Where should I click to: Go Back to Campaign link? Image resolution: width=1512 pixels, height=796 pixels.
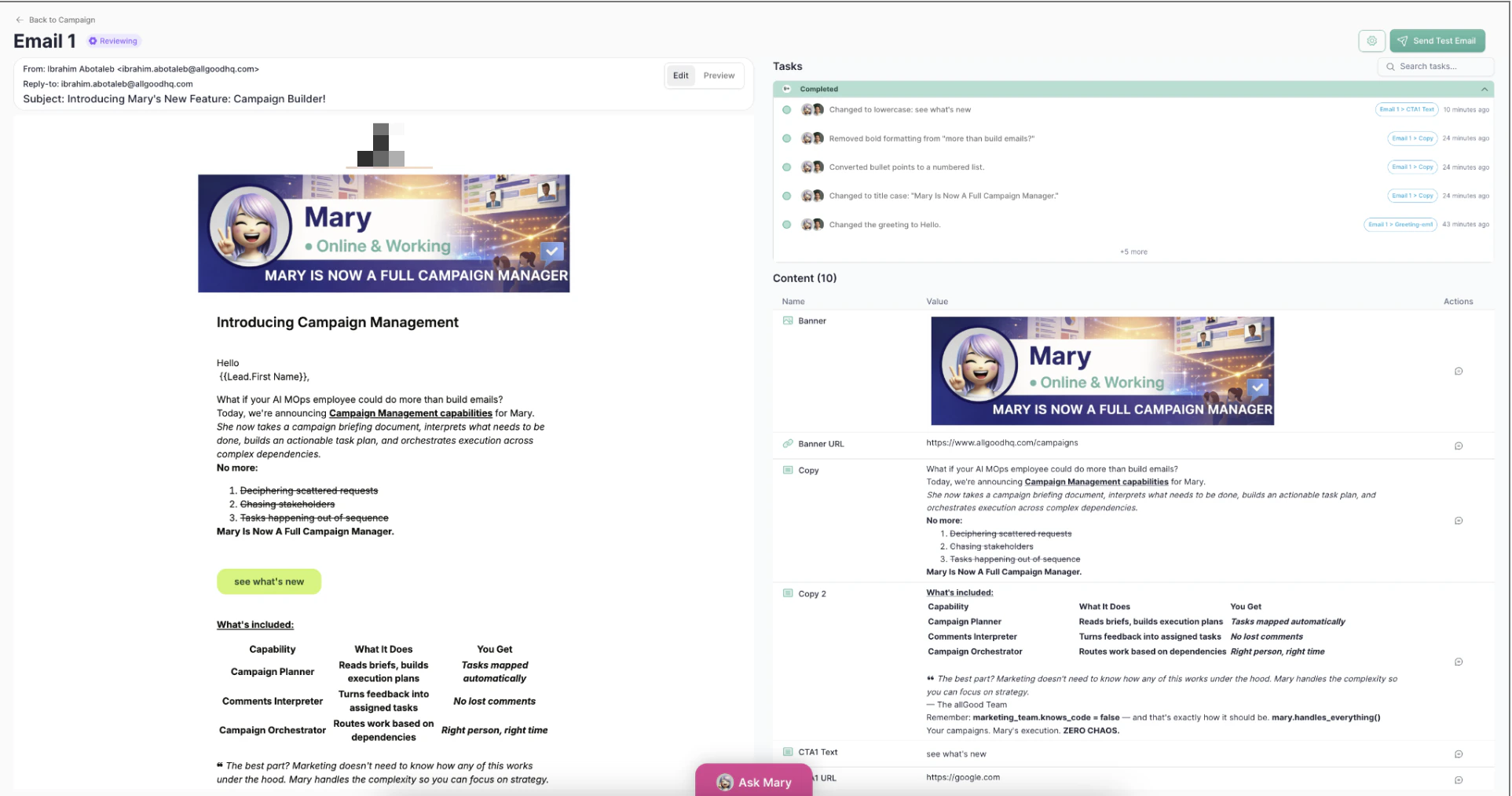[x=56, y=20]
